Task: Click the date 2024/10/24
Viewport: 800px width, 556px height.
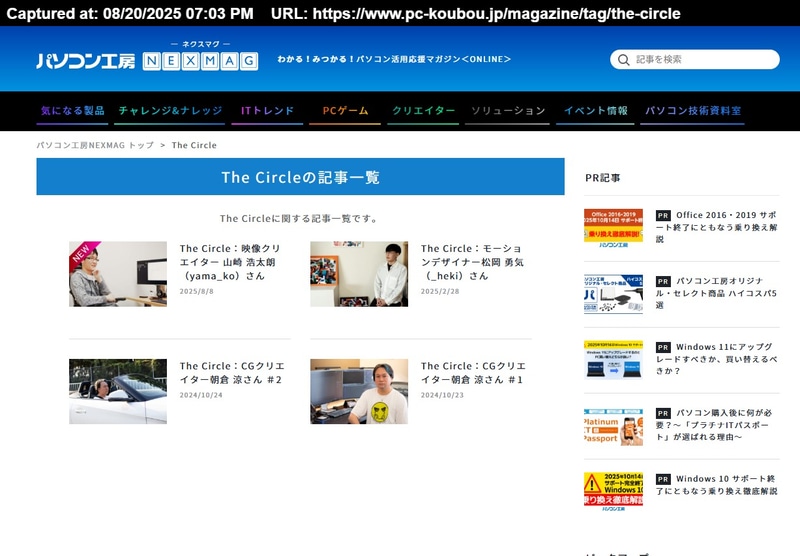Action: 201,395
